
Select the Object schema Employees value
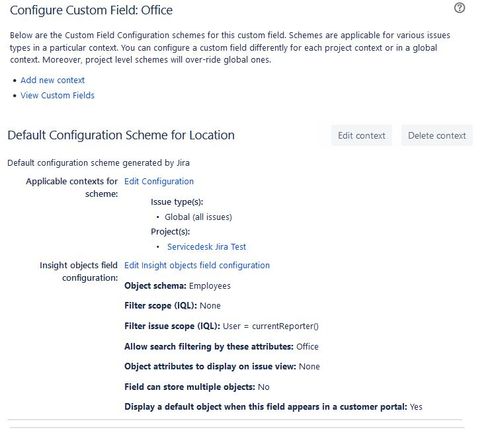click(x=209, y=286)
